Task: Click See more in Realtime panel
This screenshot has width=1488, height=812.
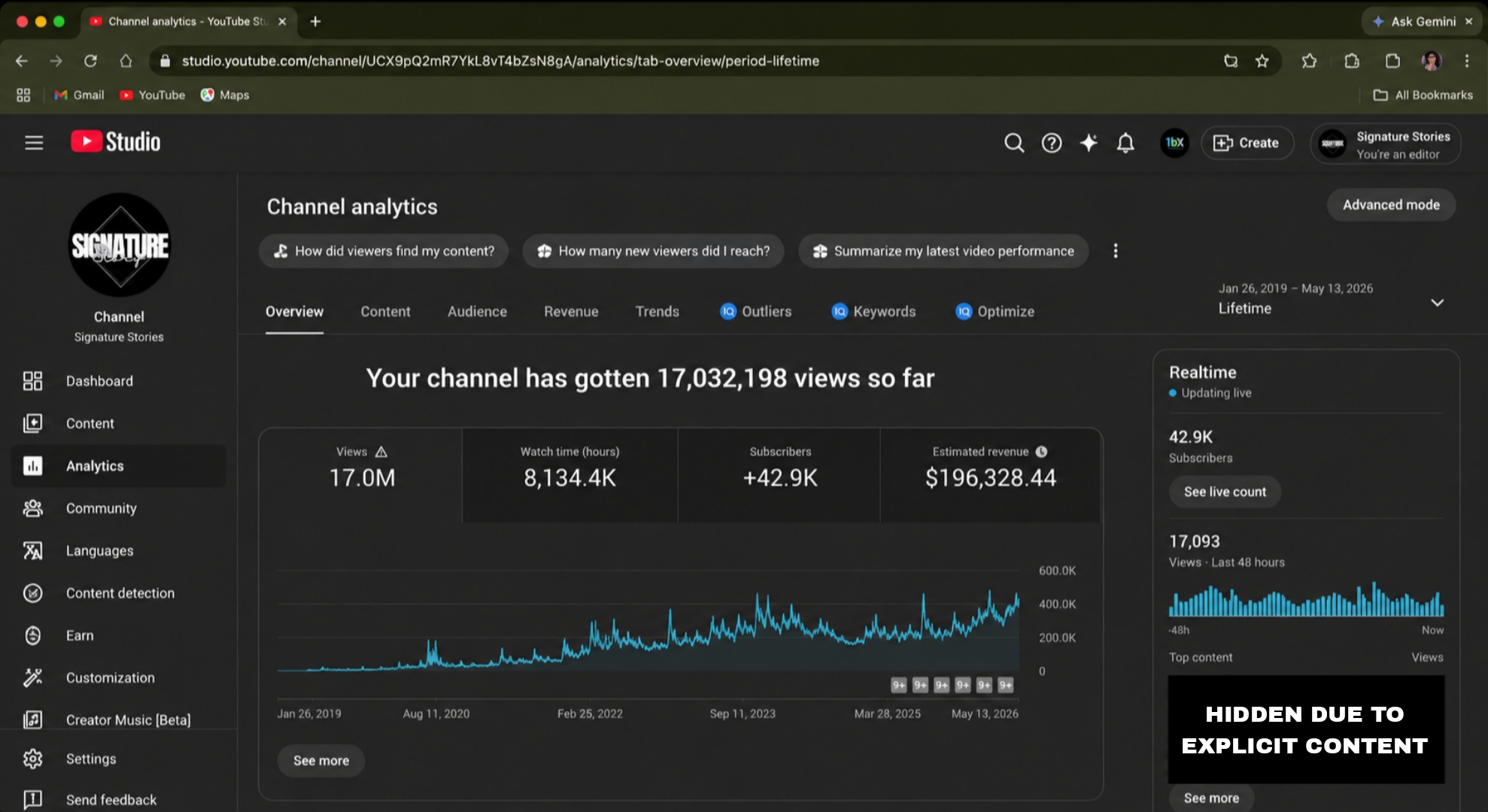Action: coord(1211,798)
